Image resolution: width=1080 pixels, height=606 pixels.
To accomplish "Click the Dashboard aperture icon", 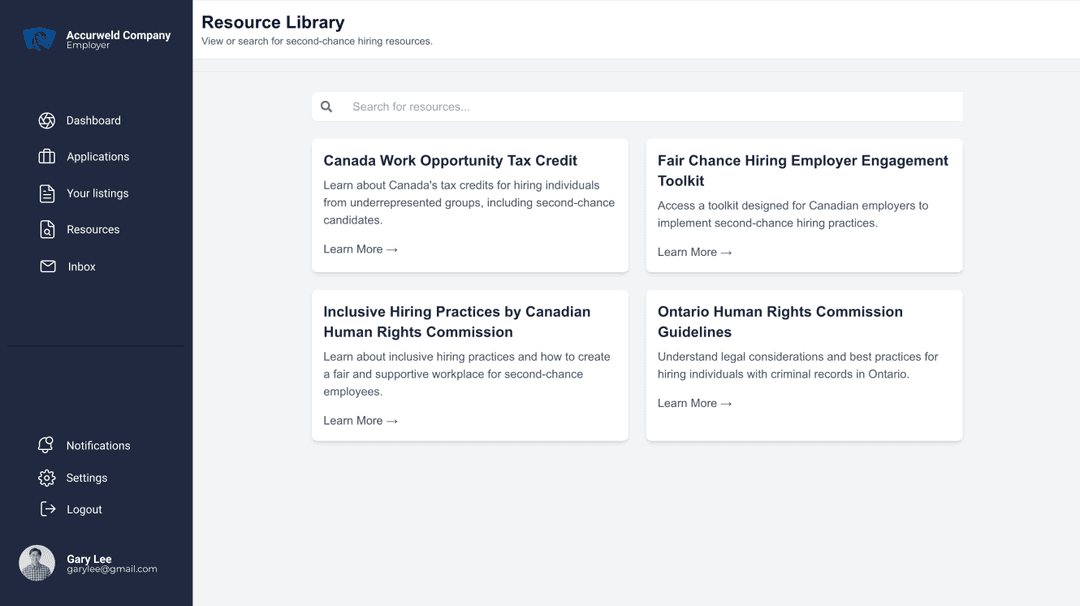I will point(47,121).
